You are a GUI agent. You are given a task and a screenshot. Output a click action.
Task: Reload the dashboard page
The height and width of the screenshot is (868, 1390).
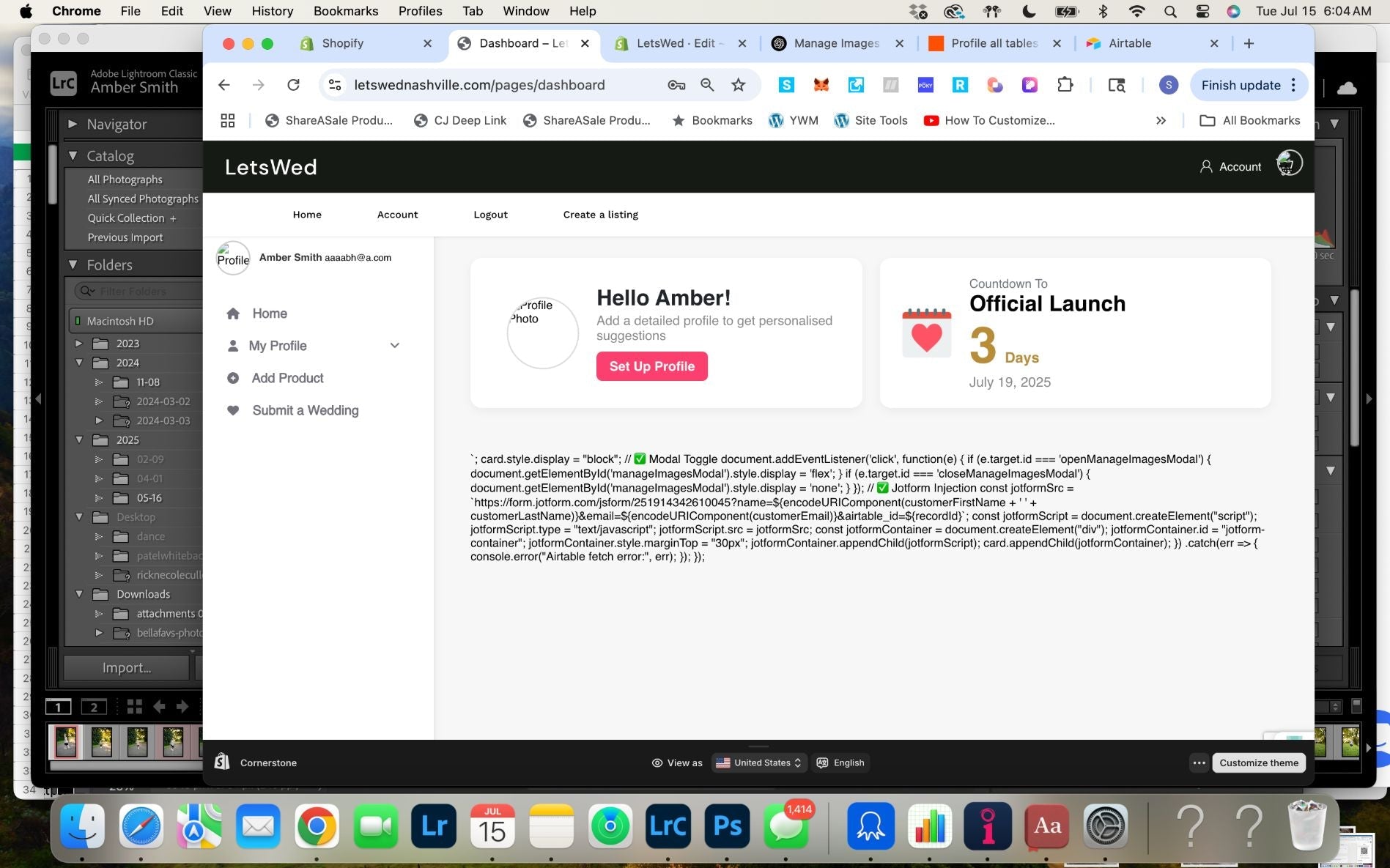coord(293,85)
